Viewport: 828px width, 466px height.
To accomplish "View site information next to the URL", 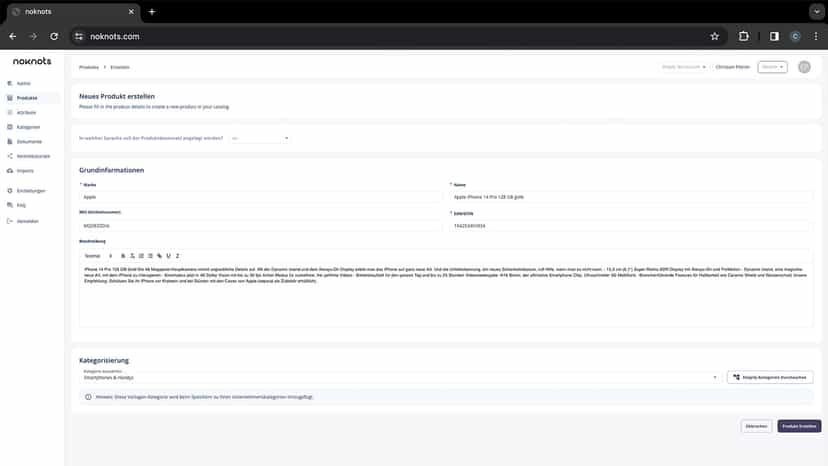I will (79, 36).
